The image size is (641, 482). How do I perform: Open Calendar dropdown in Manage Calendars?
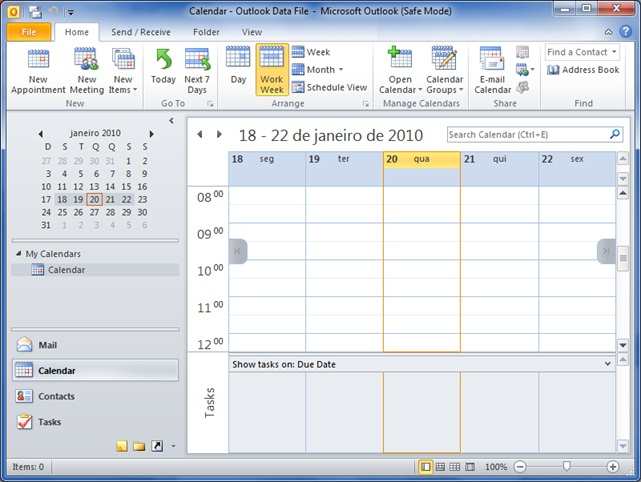tap(400, 71)
